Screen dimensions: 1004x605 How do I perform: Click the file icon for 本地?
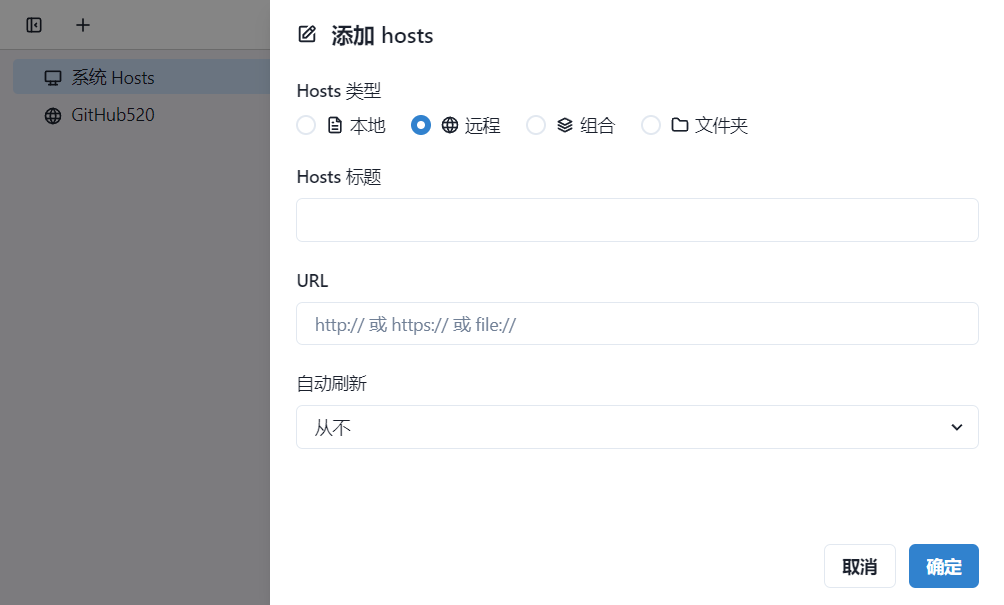(335, 125)
